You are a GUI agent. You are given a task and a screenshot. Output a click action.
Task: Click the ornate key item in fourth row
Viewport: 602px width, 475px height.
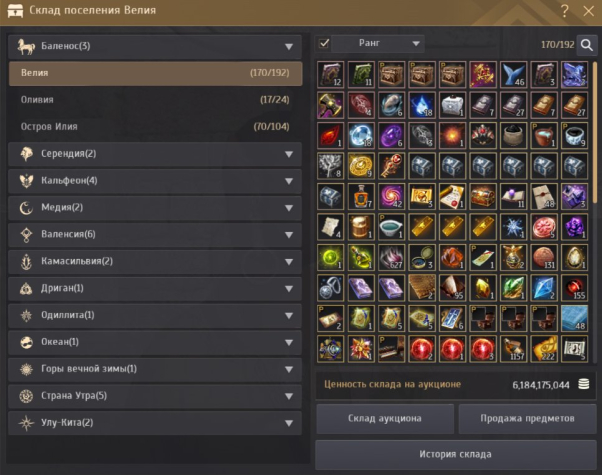(391, 166)
